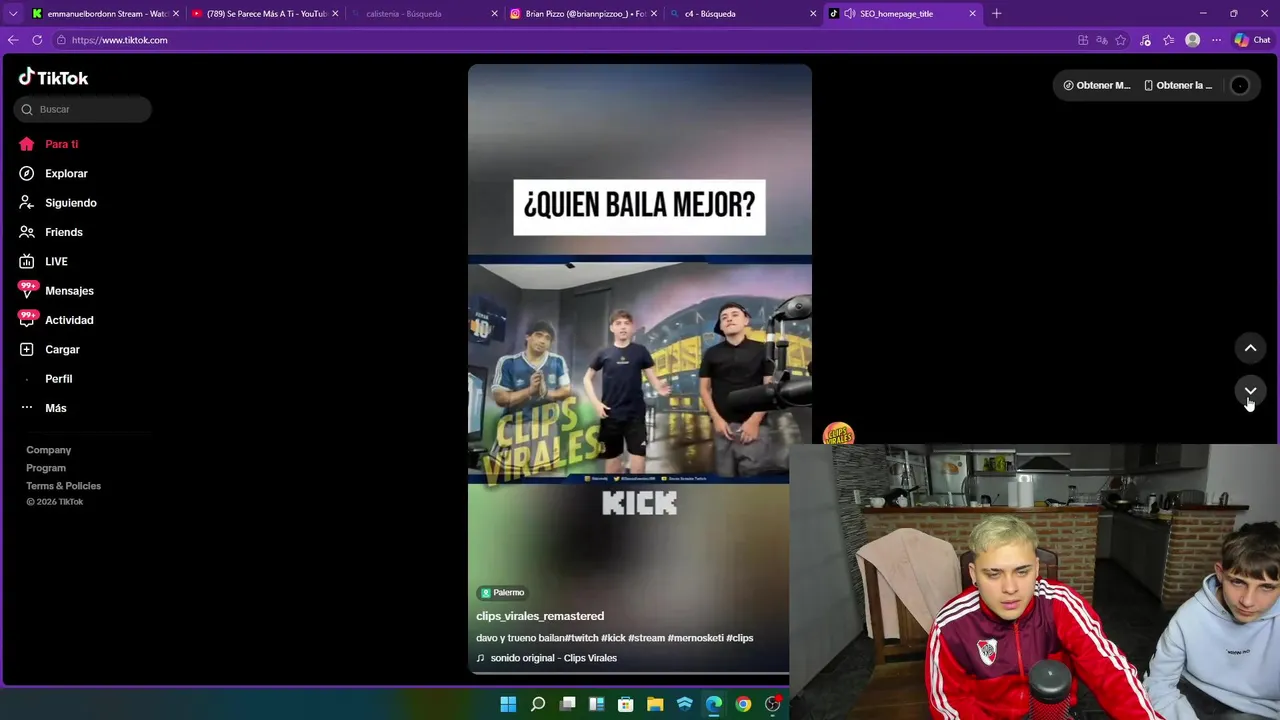Click the browser back arrow

click(x=13, y=40)
